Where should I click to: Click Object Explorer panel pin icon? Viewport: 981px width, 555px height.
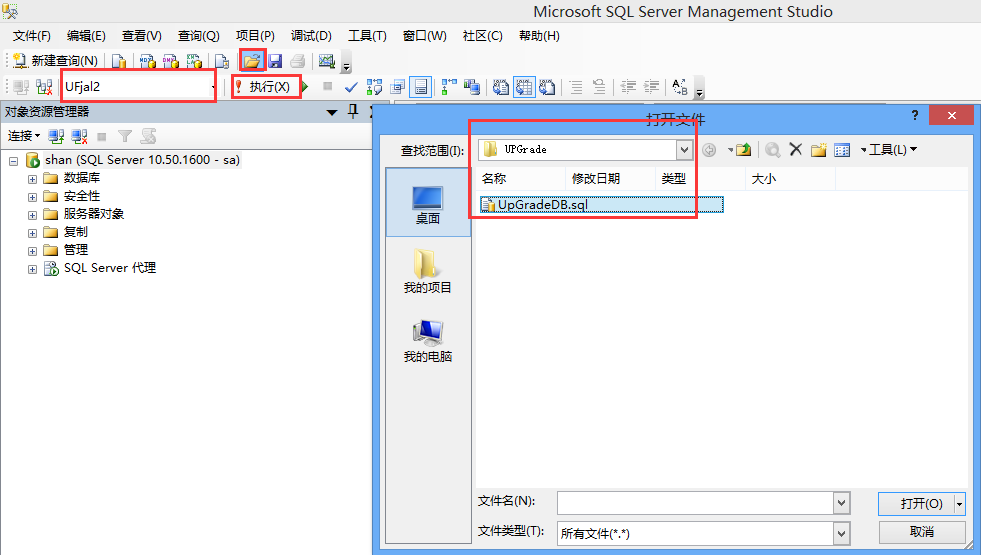click(353, 112)
